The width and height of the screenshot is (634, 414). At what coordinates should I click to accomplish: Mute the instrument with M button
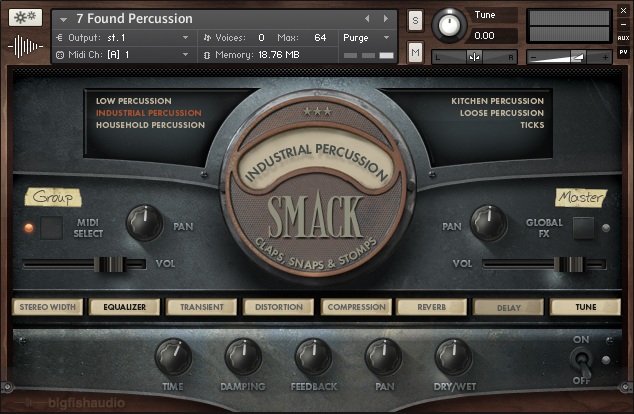[415, 52]
